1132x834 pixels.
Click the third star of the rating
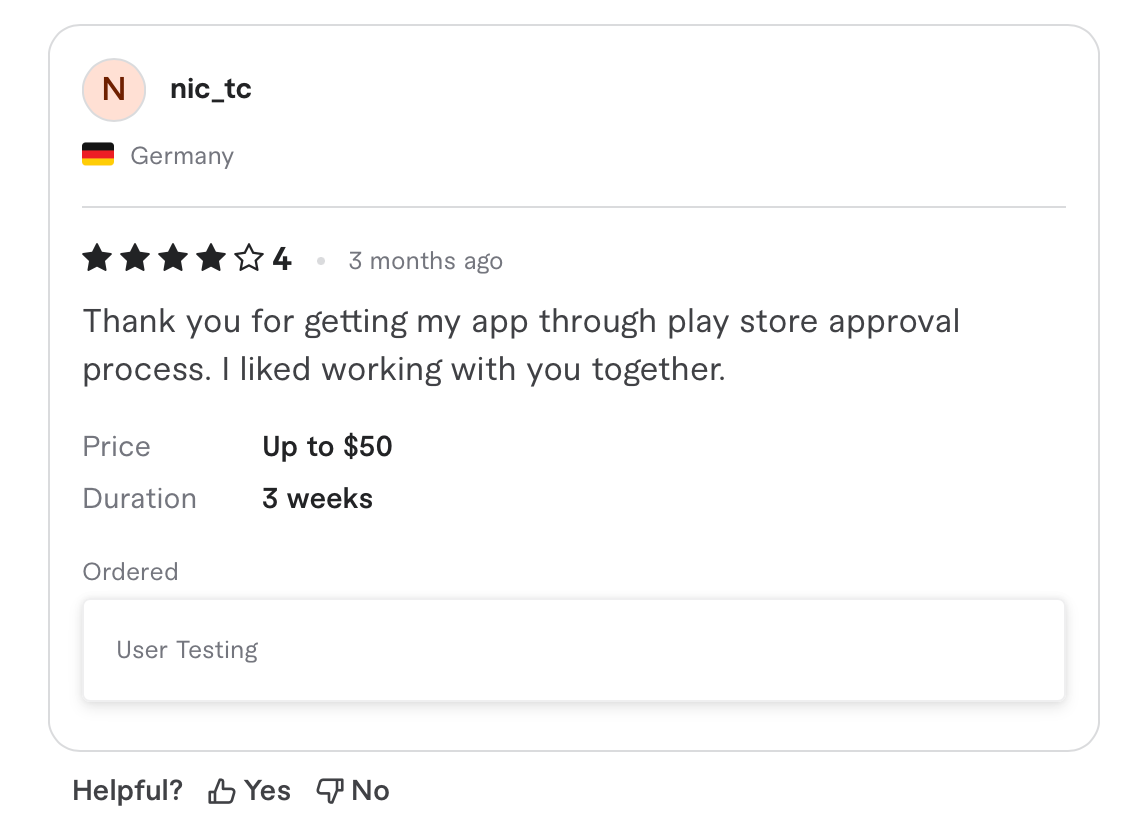173,258
